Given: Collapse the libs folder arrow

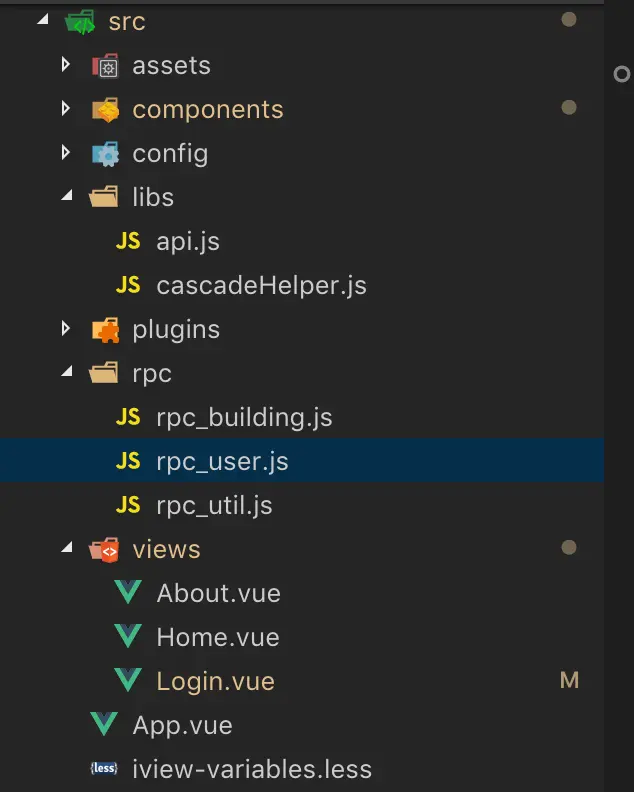Looking at the screenshot, I should (67, 195).
